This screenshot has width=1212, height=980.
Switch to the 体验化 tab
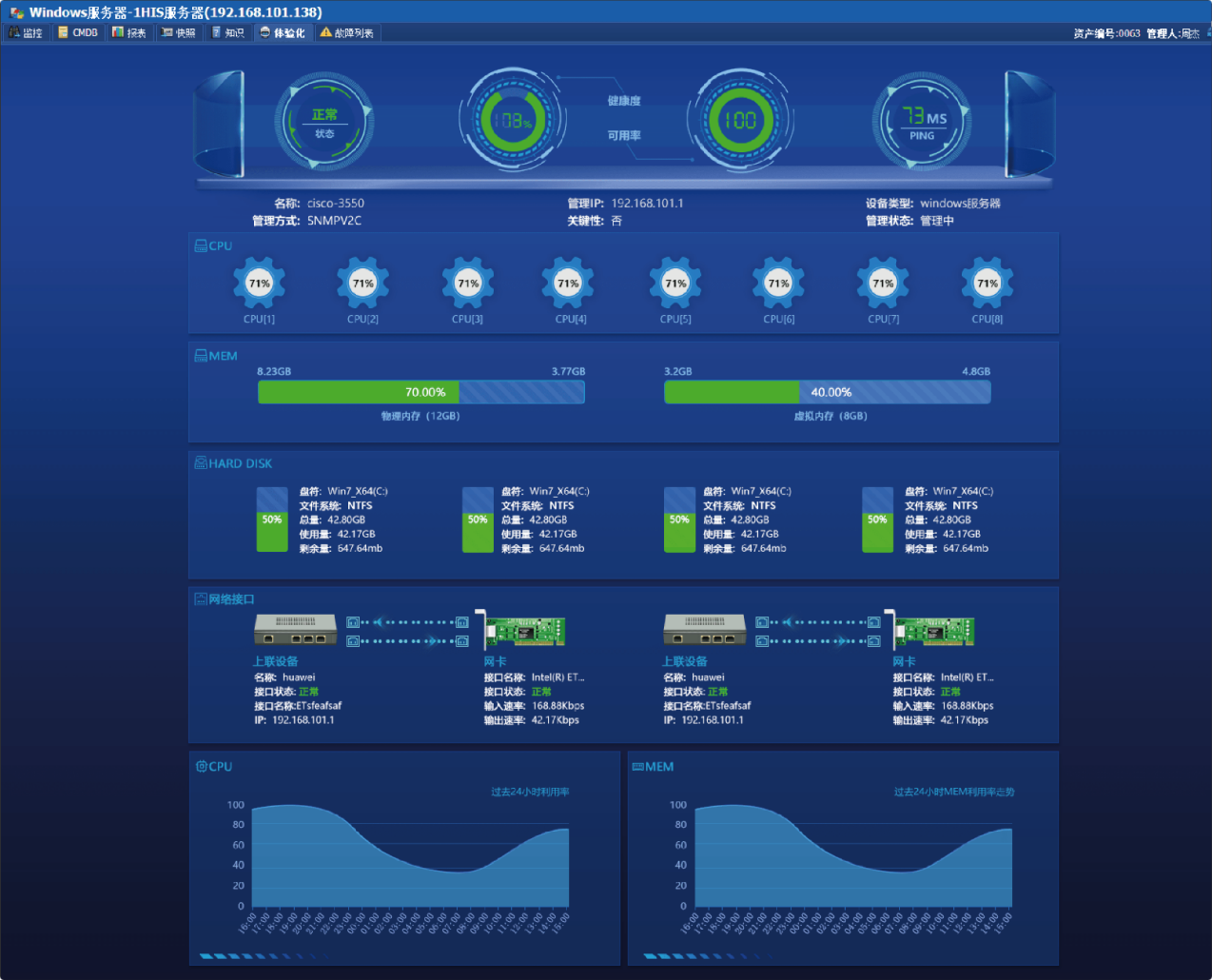283,32
